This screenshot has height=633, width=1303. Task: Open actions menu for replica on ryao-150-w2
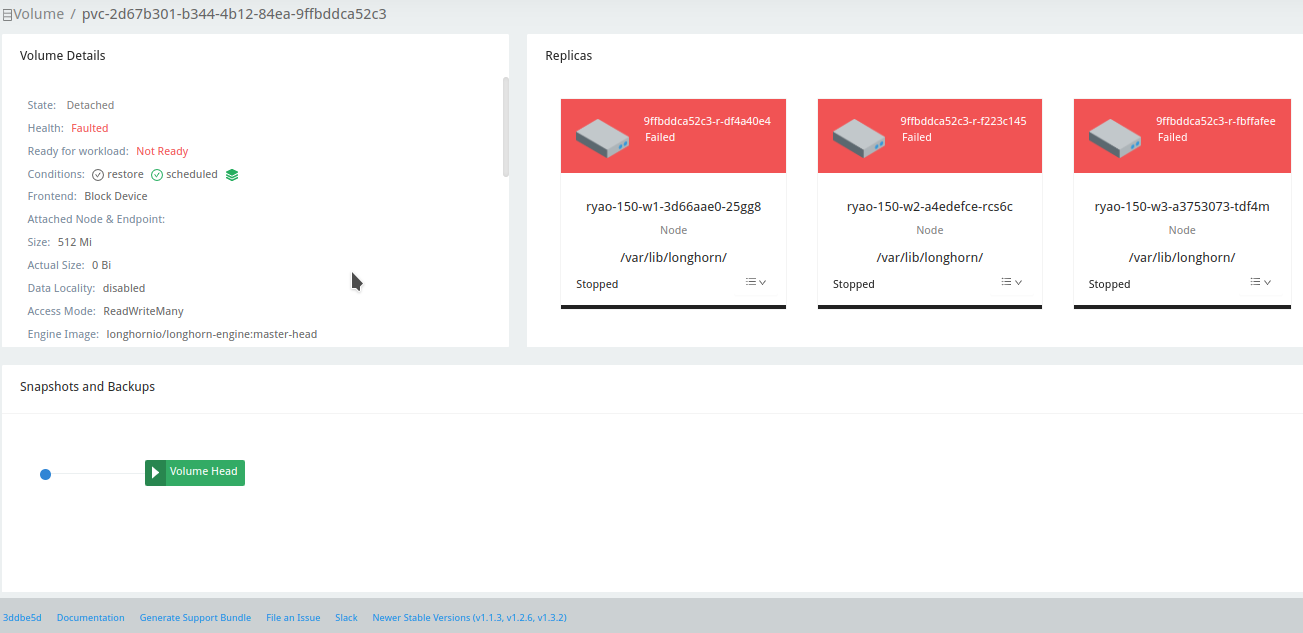pyautogui.click(x=1012, y=283)
